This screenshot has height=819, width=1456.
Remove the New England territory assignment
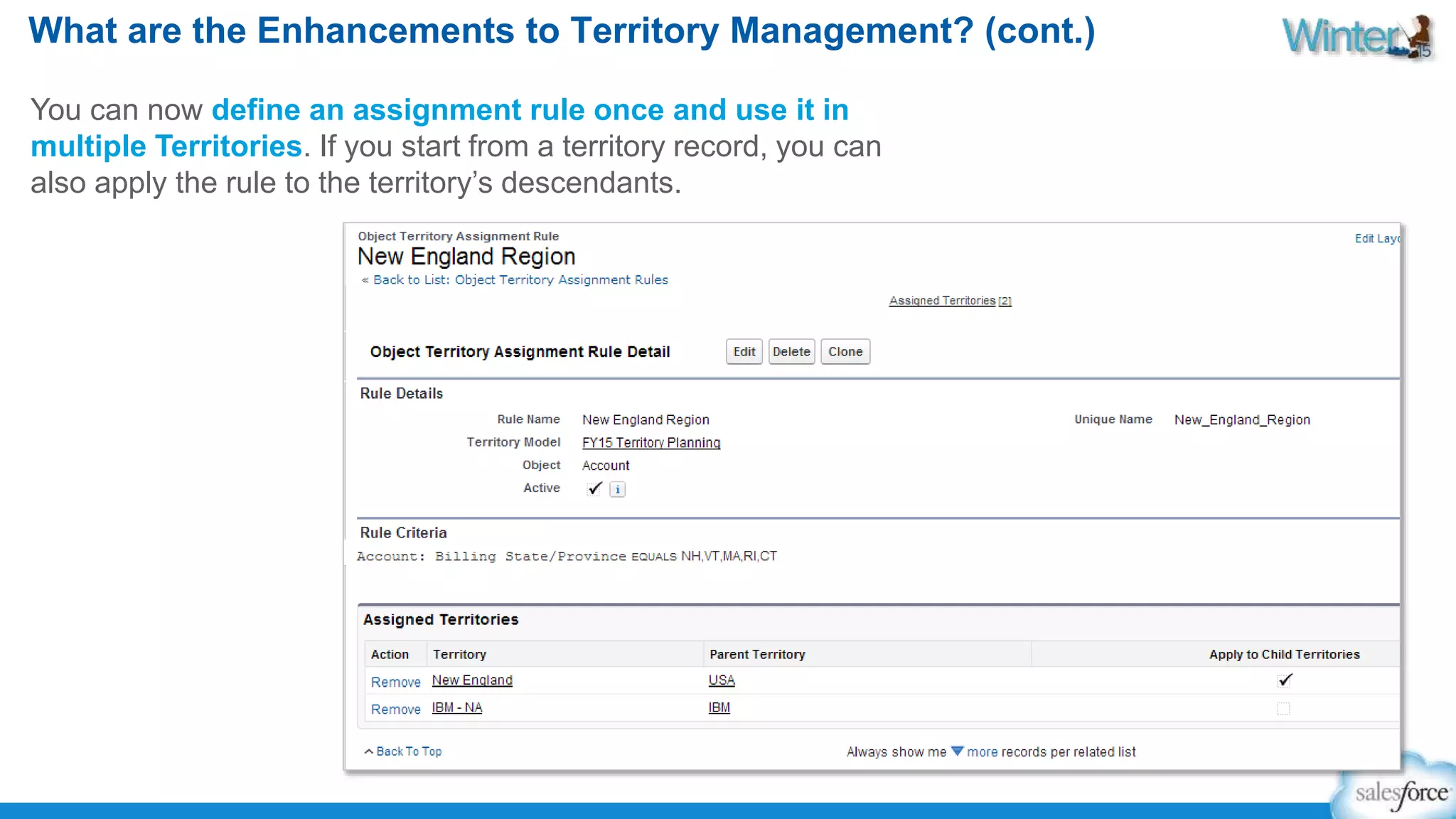(x=396, y=682)
